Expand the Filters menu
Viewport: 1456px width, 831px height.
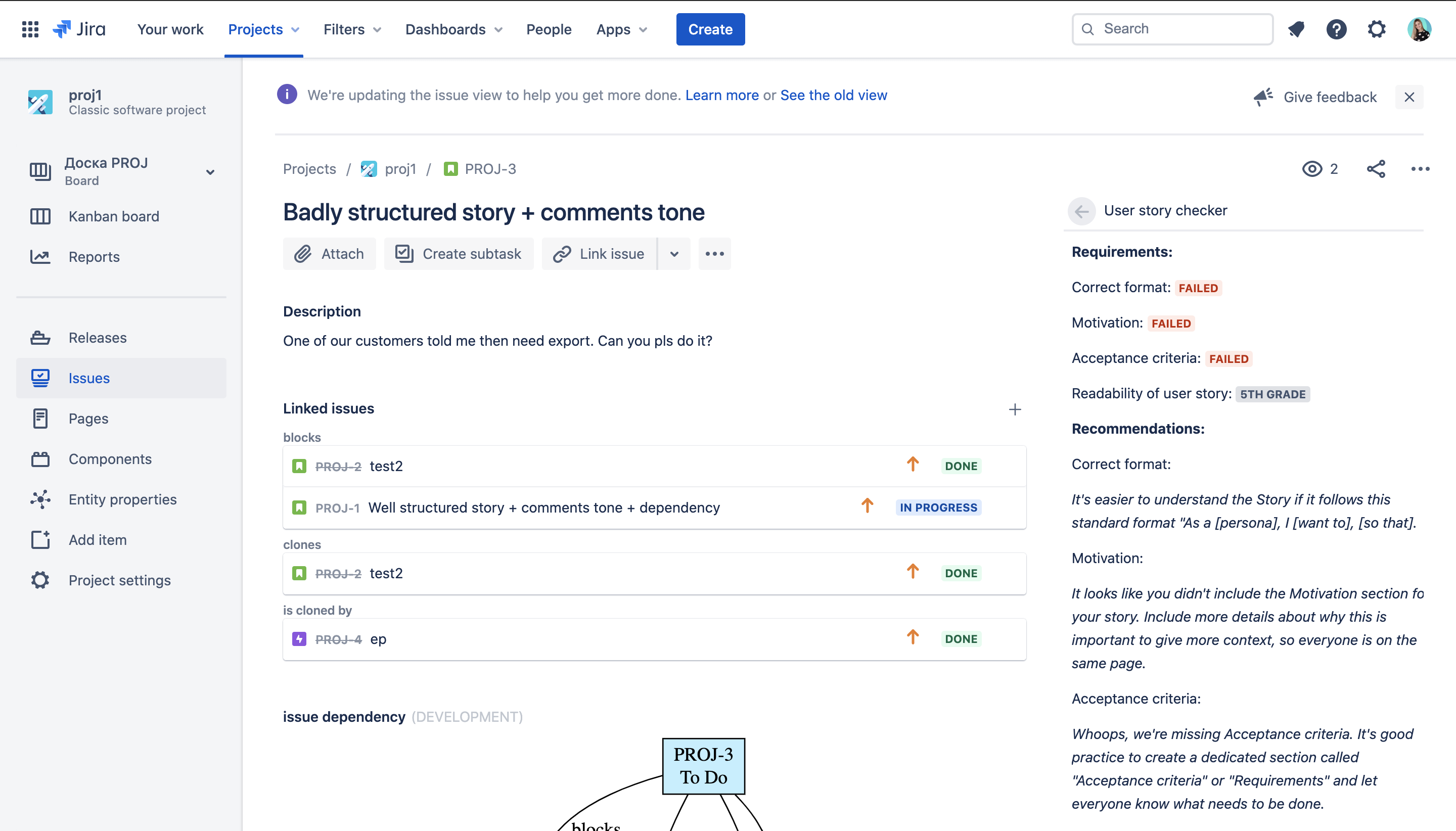351,29
